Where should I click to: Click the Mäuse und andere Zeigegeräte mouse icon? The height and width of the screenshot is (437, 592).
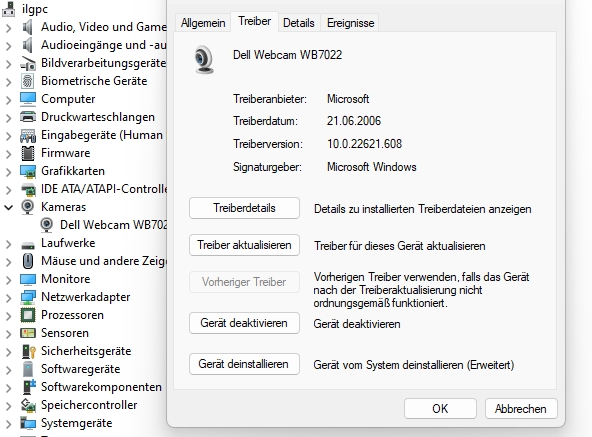[x=28, y=261]
